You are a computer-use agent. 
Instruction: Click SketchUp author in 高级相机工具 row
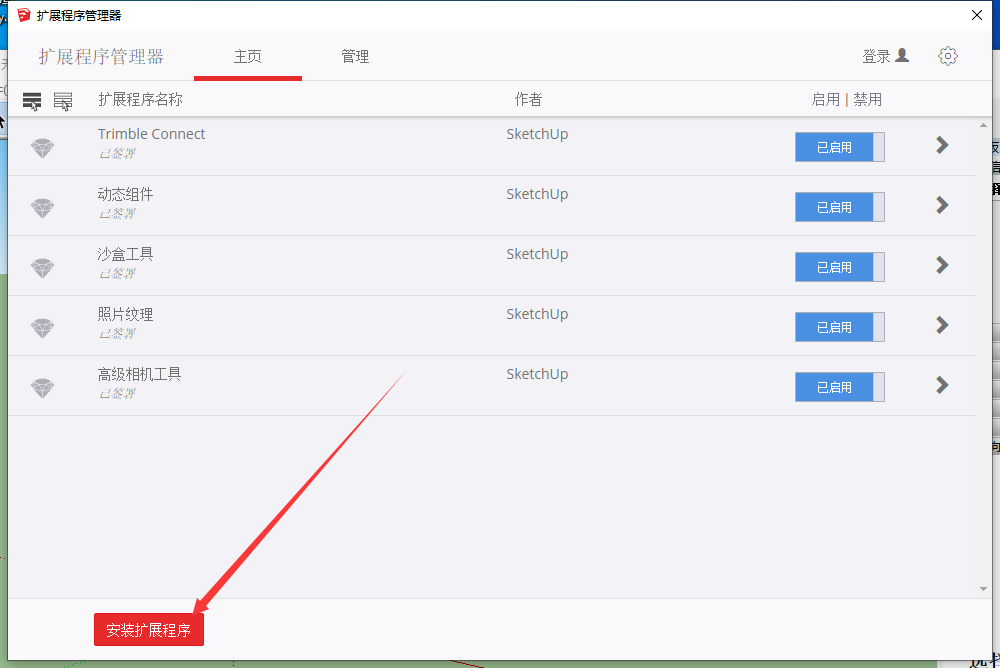tap(537, 374)
